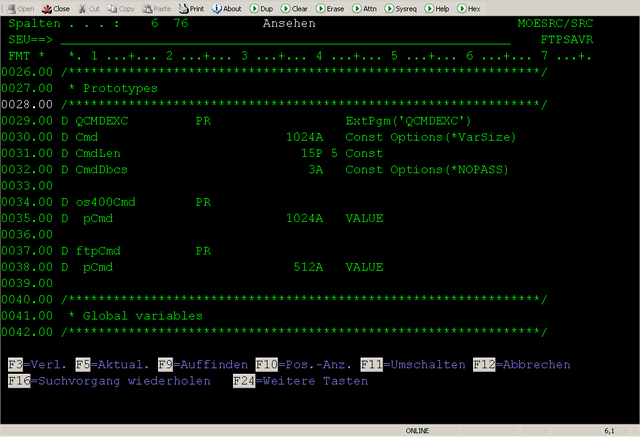Click F12=Abbrechen function key

[x=522, y=364]
